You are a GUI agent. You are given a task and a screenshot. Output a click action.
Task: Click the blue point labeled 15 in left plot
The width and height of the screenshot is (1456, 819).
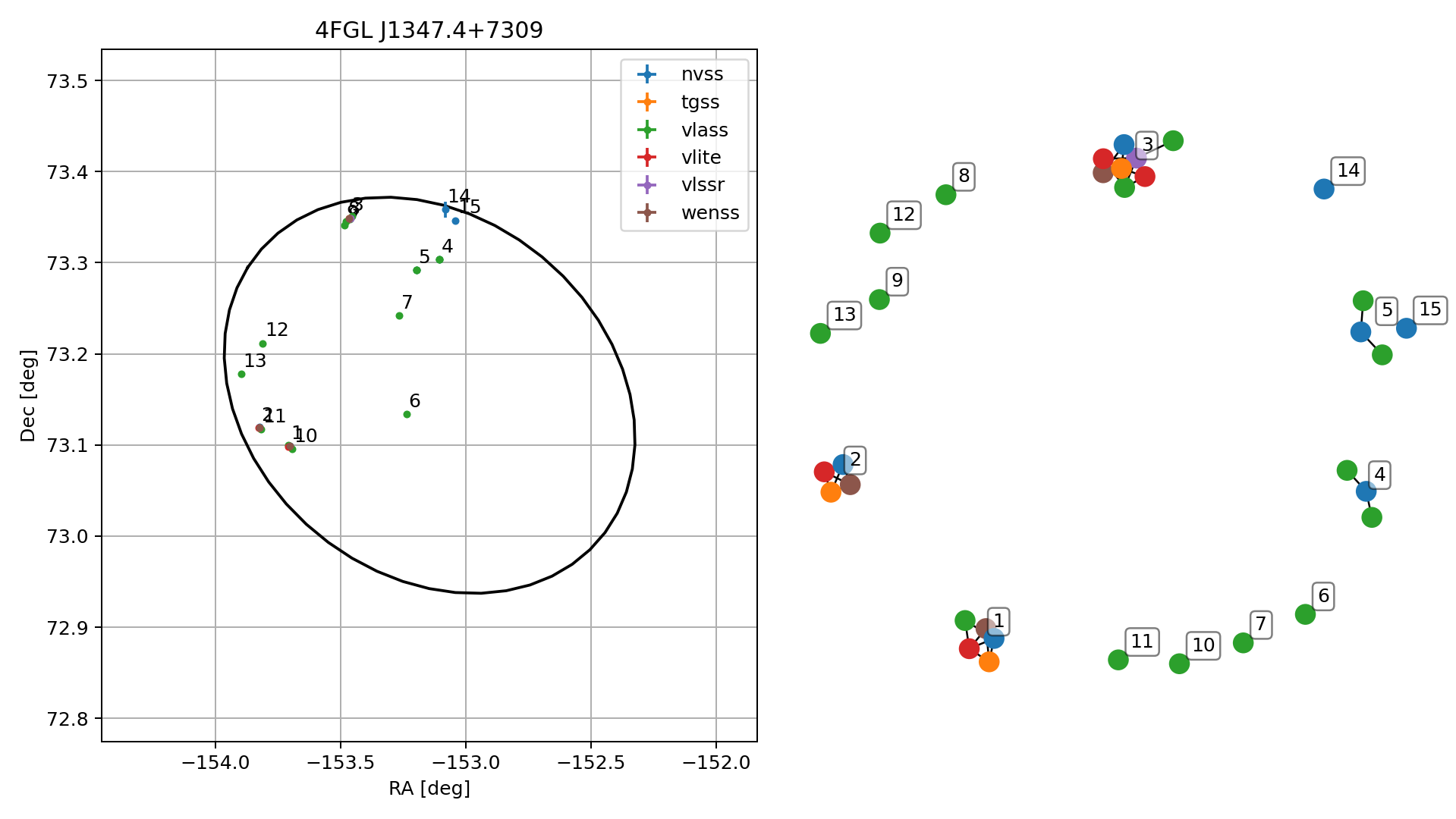(x=455, y=221)
